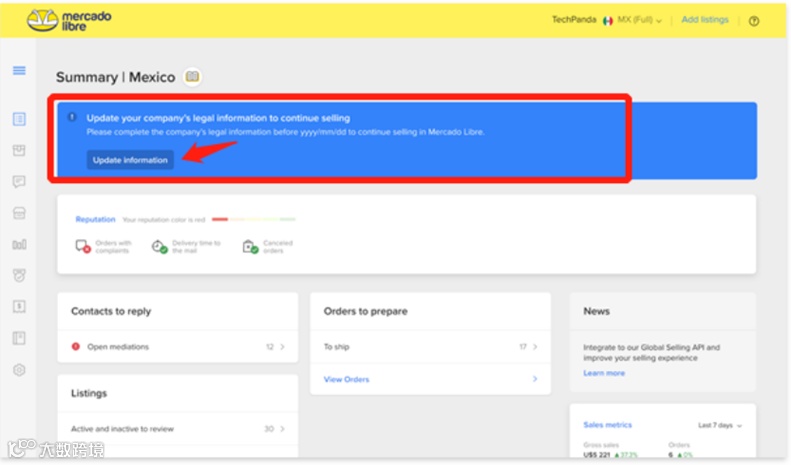Open the MX (Full) country dropdown

coord(639,20)
